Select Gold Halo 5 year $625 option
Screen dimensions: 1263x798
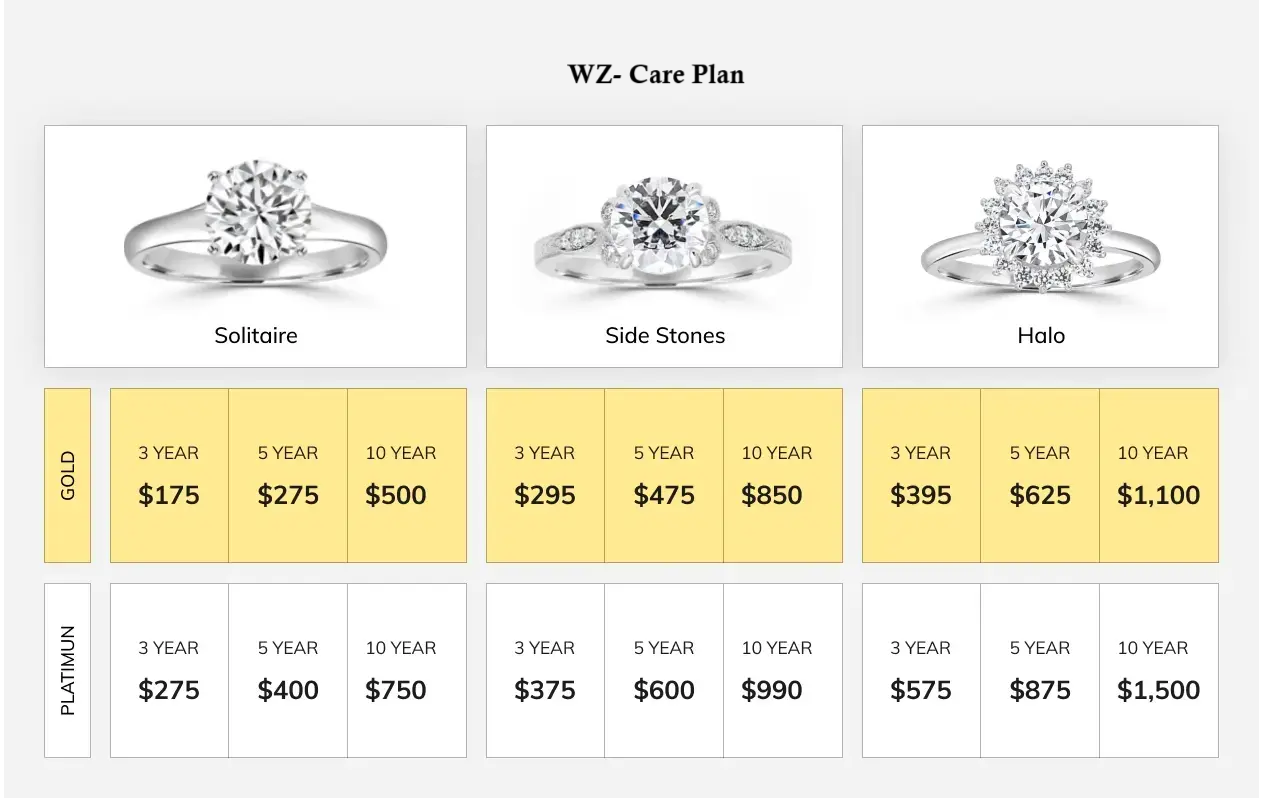point(1040,475)
